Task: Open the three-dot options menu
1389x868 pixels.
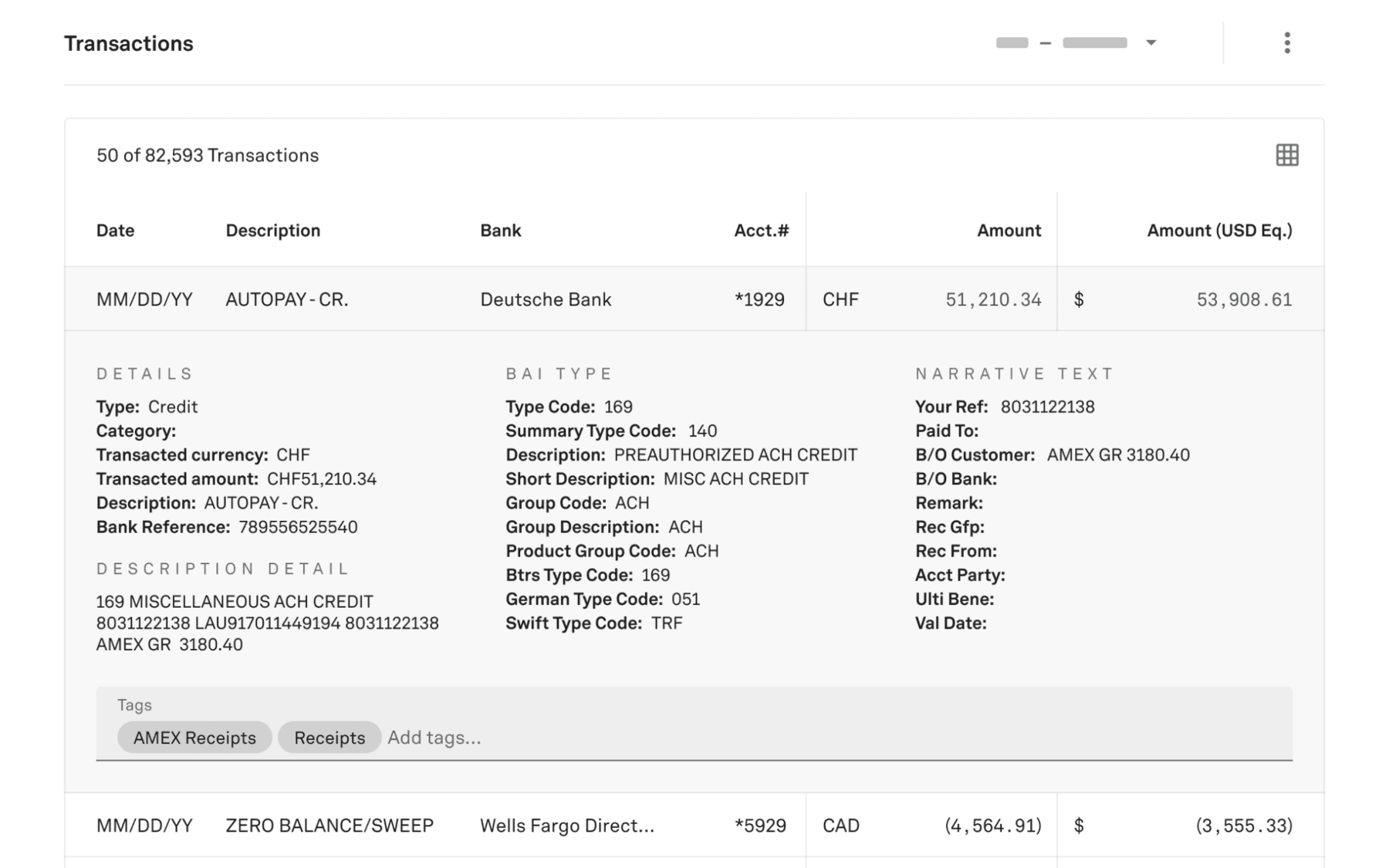Action: (1287, 42)
